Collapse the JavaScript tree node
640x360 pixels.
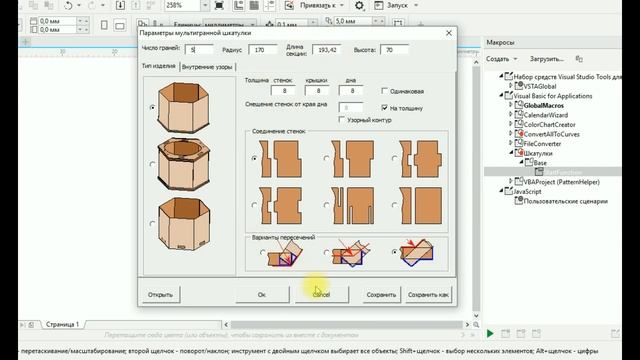pos(501,191)
